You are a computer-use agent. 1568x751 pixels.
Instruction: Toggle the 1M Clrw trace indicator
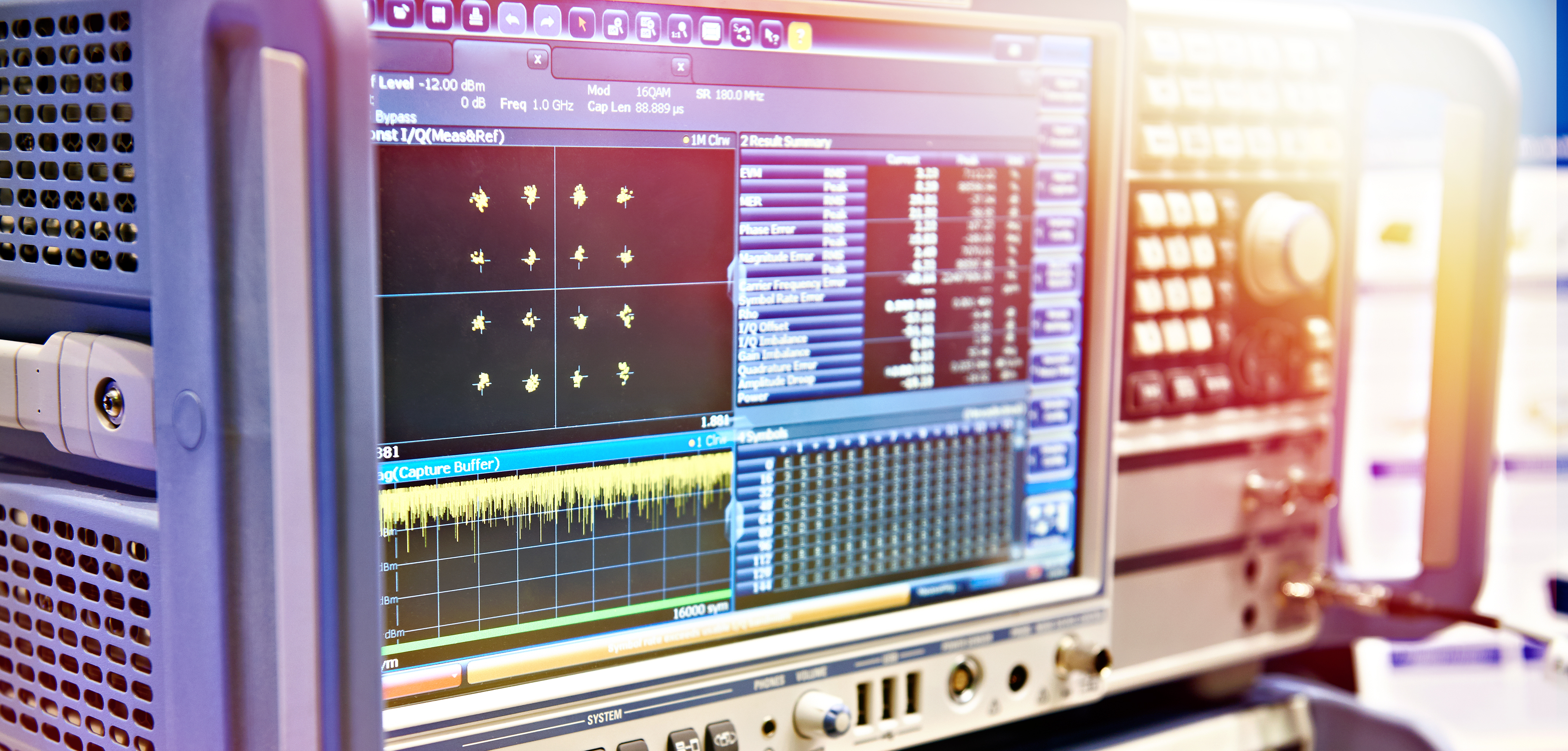tap(706, 140)
